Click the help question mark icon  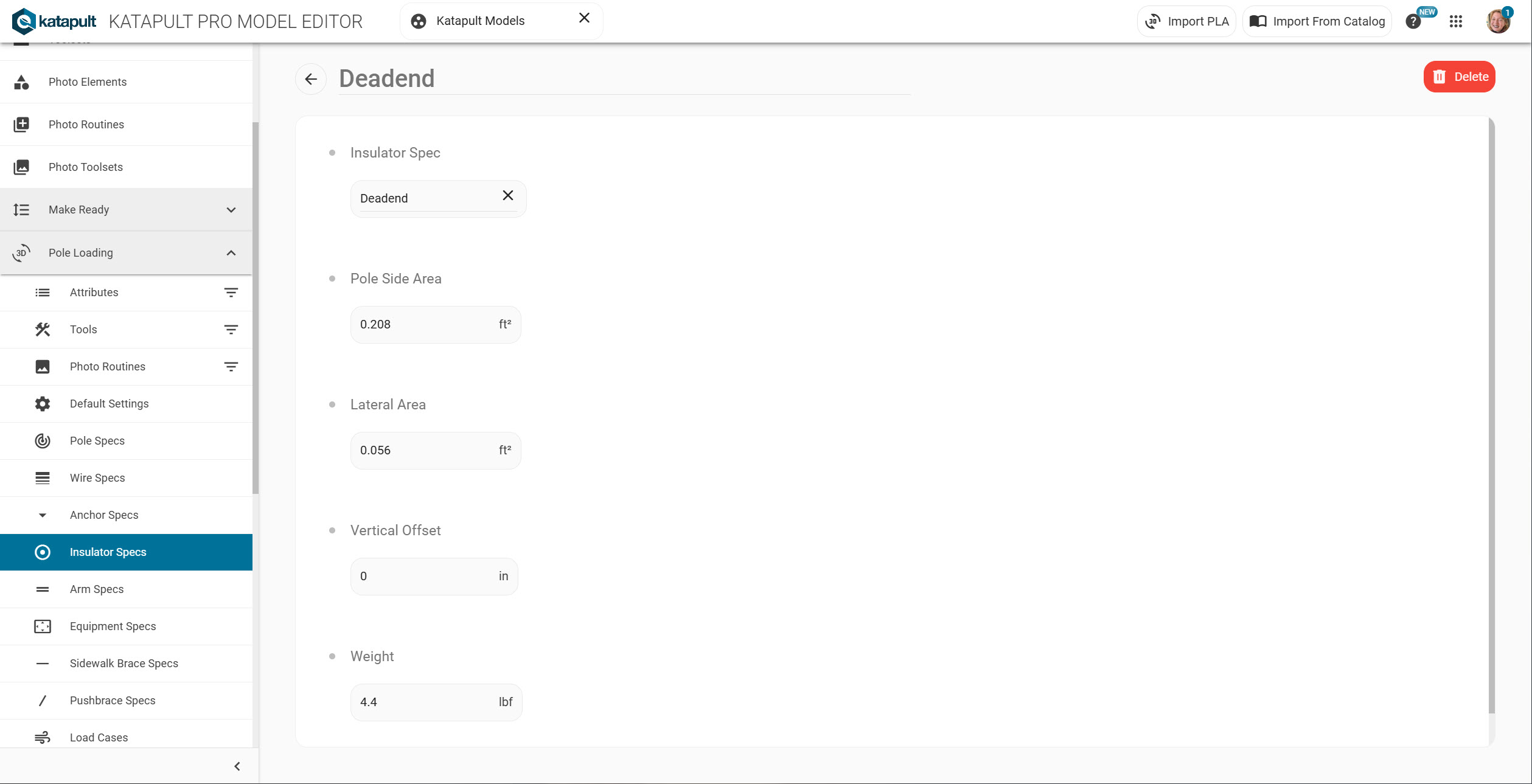pyautogui.click(x=1413, y=22)
